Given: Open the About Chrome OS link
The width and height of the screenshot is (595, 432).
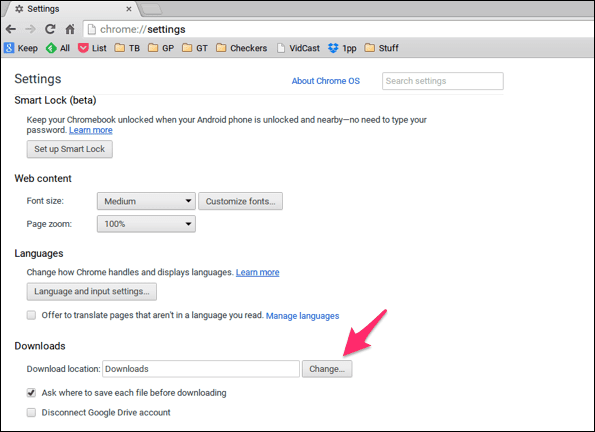Looking at the screenshot, I should pyautogui.click(x=326, y=81).
